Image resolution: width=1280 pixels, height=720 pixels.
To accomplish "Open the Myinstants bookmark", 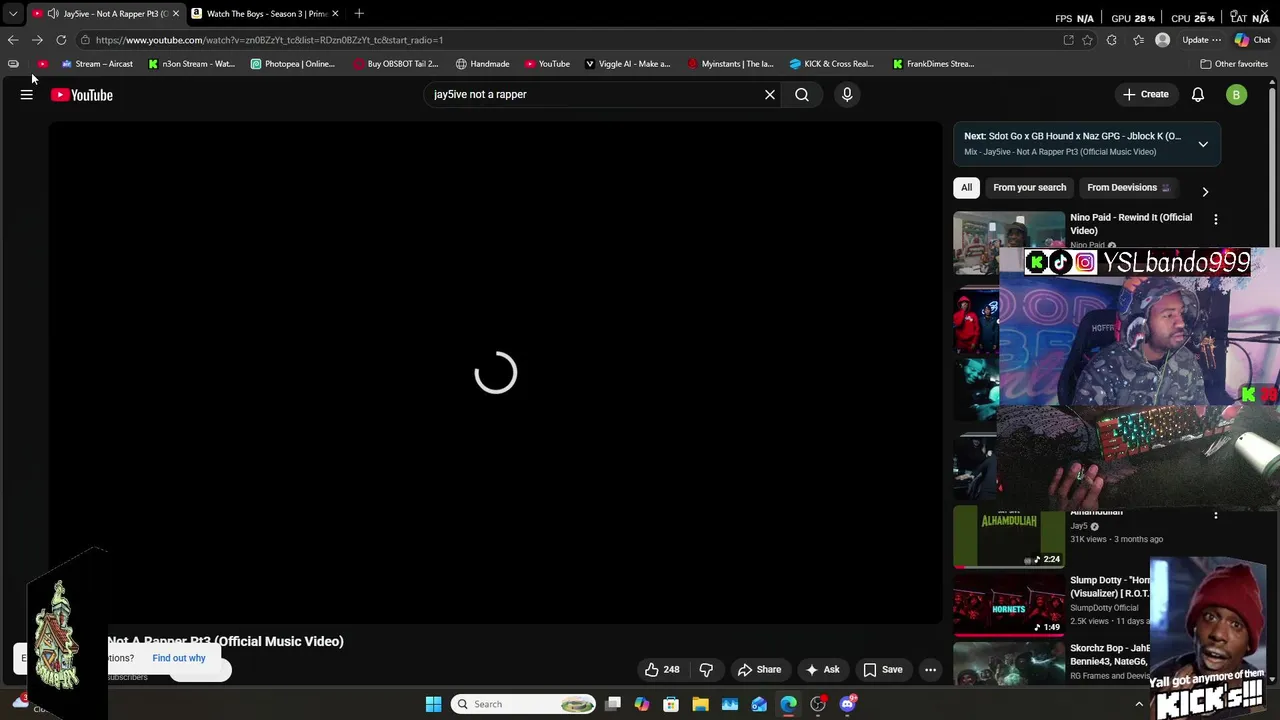I will point(730,64).
